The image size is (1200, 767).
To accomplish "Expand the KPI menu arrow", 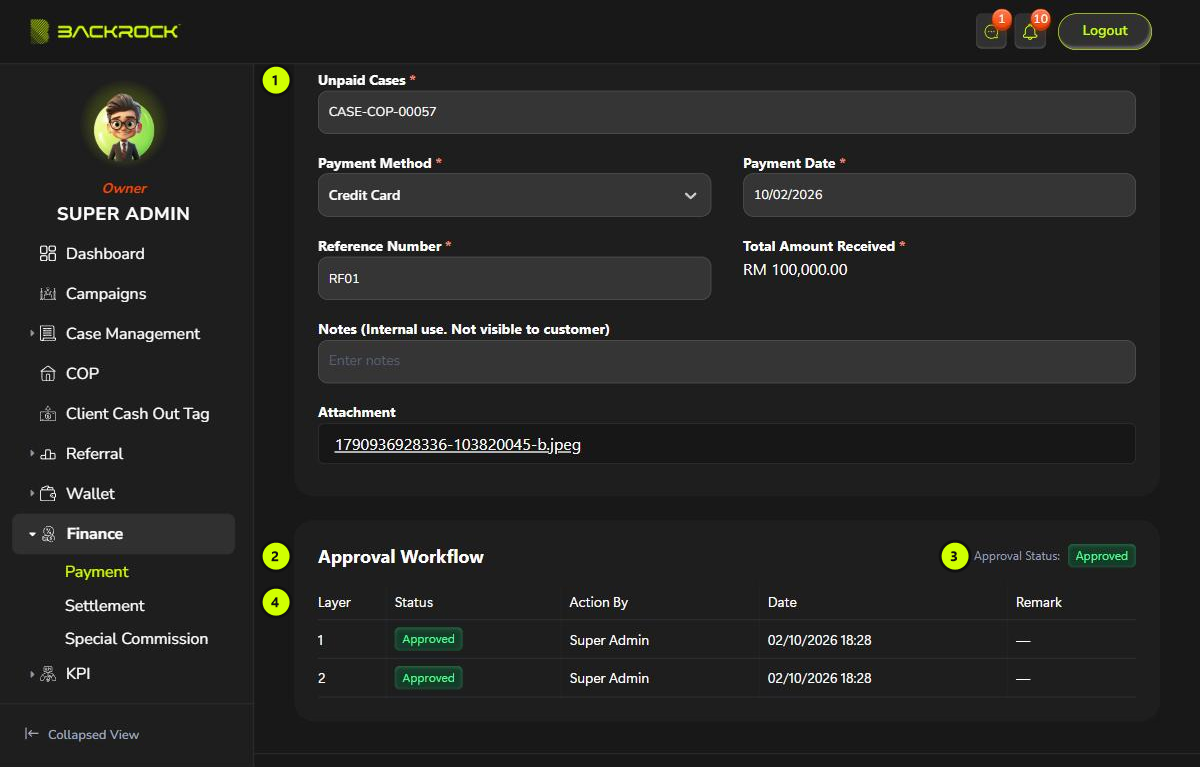I will click(x=32, y=674).
